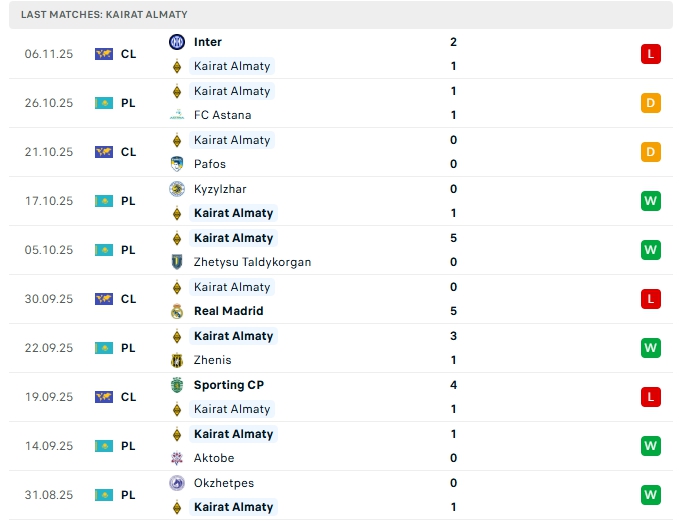
Task: Open the Real Madrid team link
Action: [x=228, y=311]
